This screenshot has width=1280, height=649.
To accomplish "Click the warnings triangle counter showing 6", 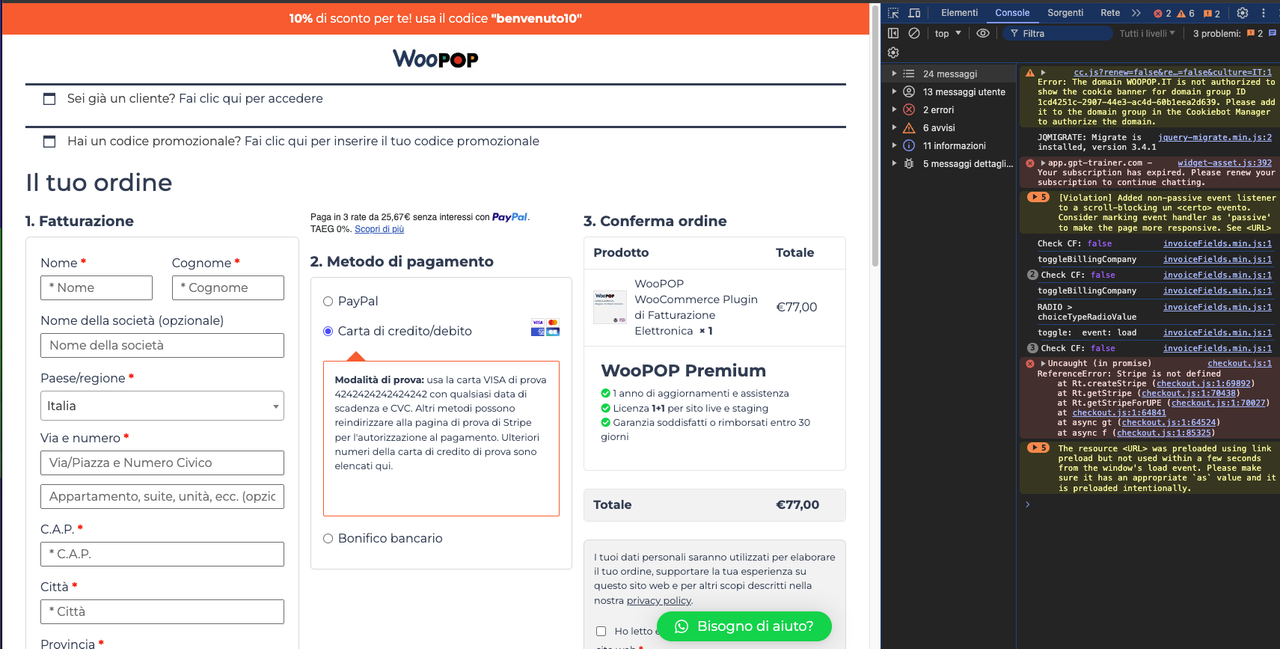I will coord(1186,13).
